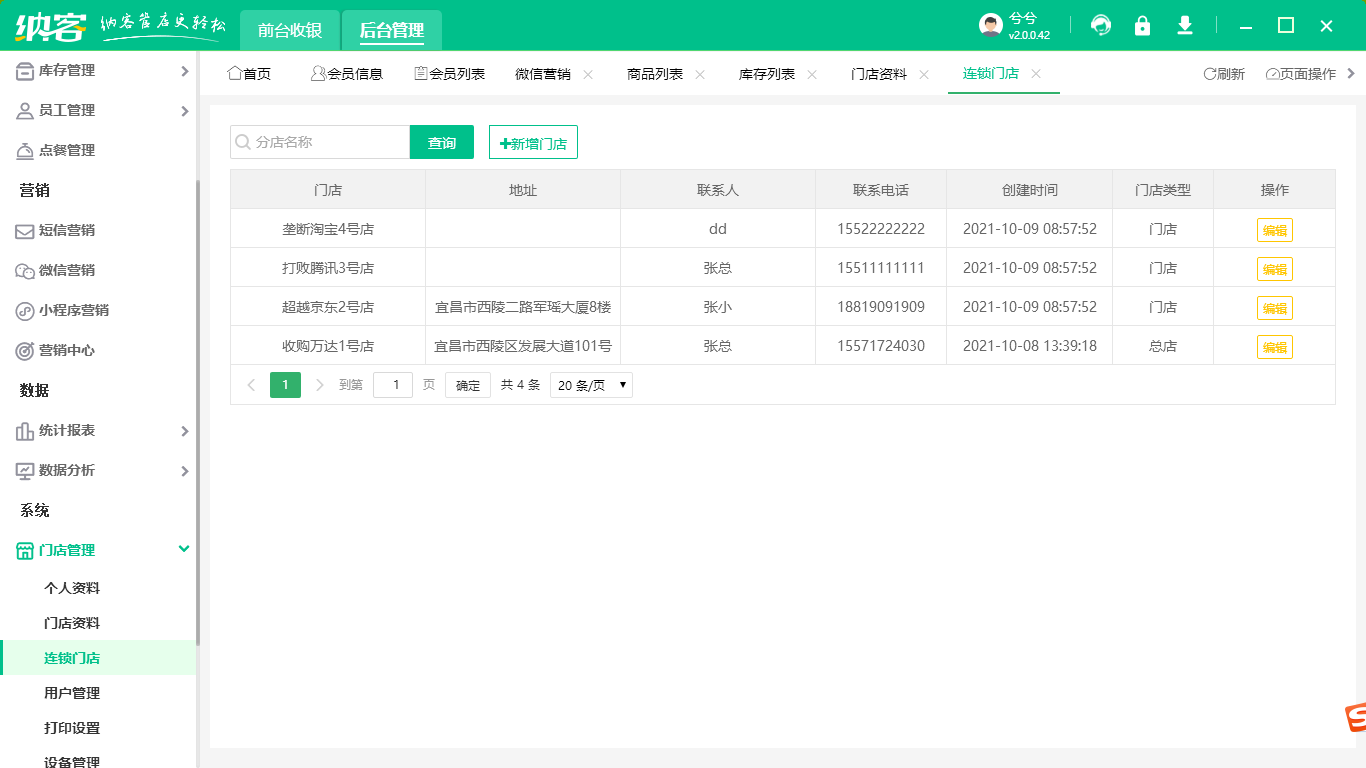
Task: Collapse the 门店管理 menu
Action: click(x=100, y=550)
